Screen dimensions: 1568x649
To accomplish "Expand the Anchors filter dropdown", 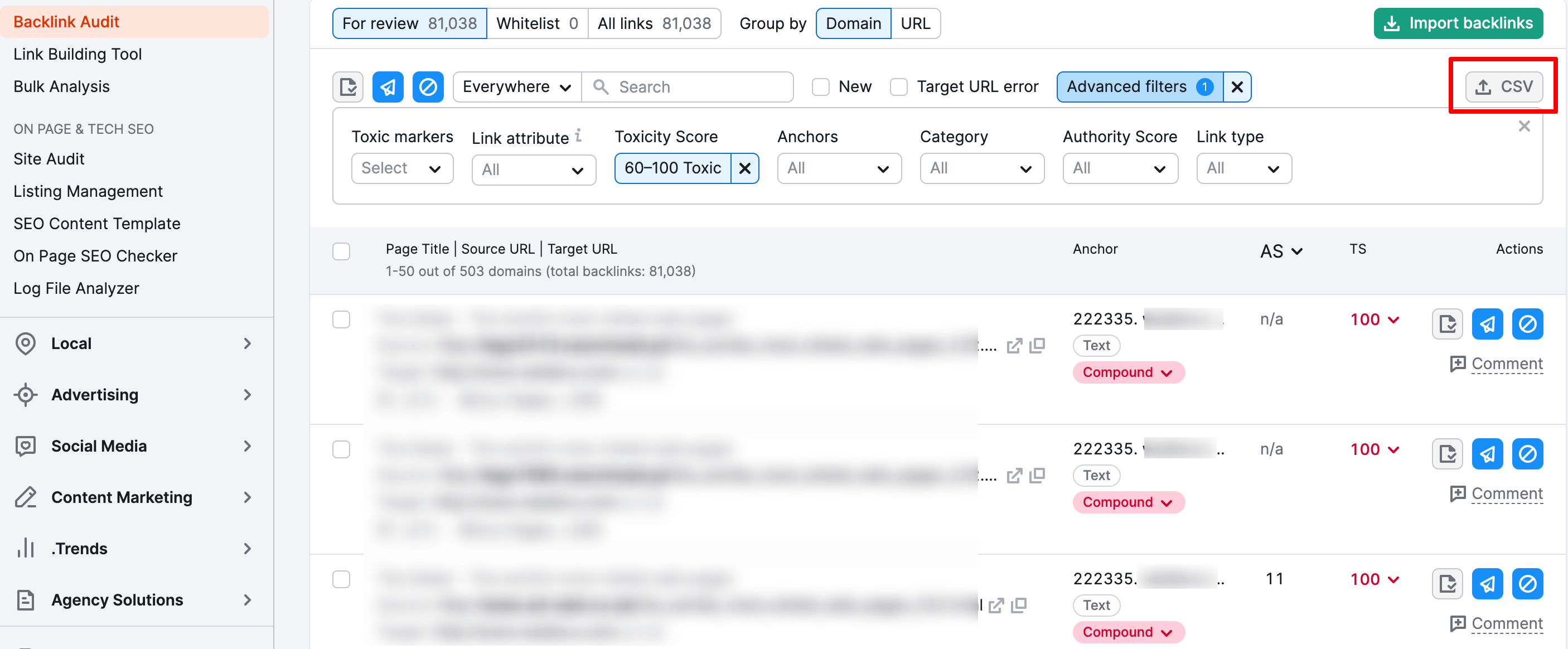I will [x=839, y=168].
